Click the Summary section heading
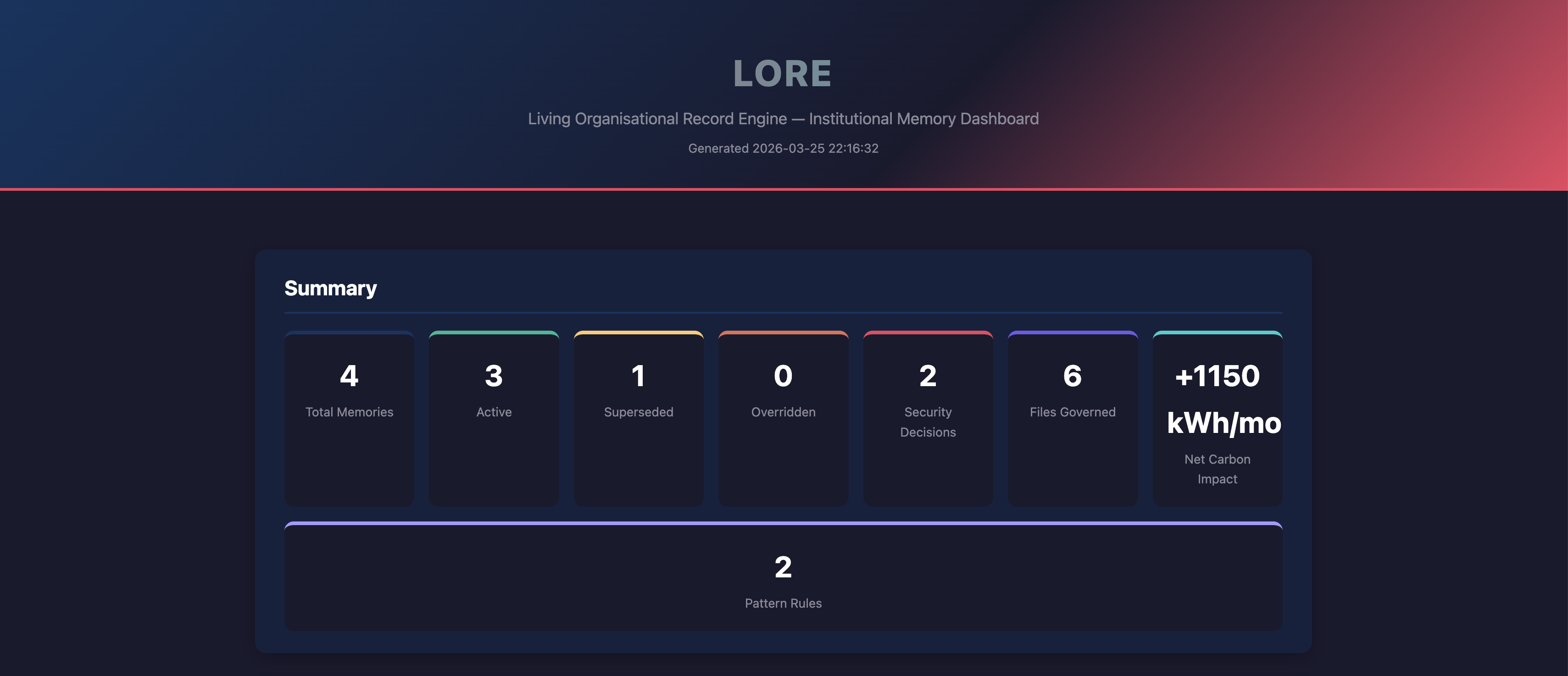The image size is (1568, 676). pos(330,288)
